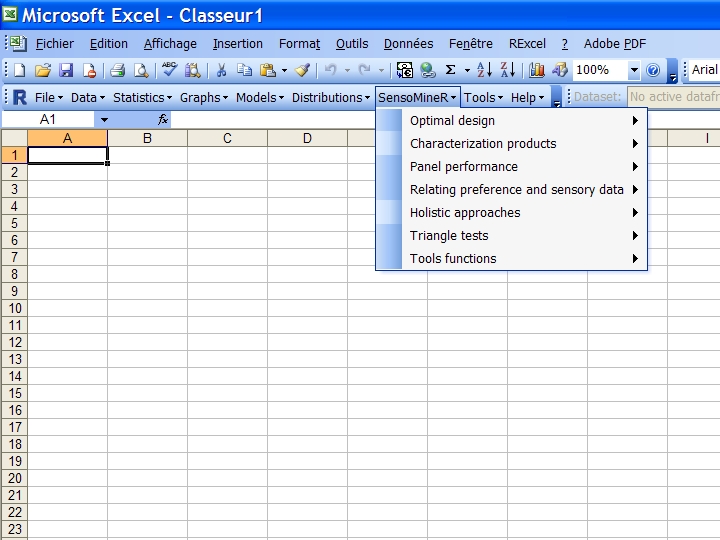Expand the R toolbar options arrow
720x540 pixels.
[557, 98]
